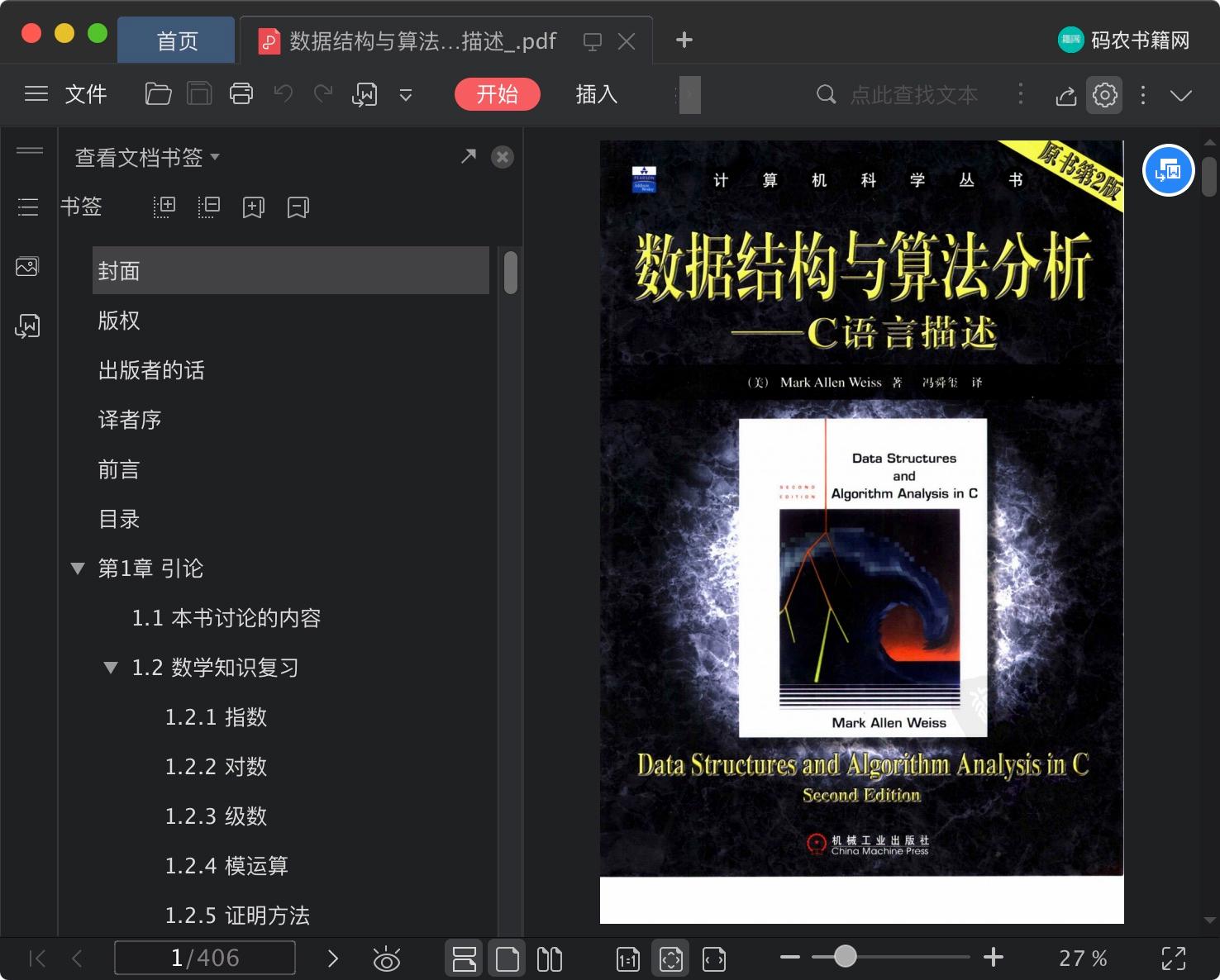
Task: Jump to 1.2.4 模运算
Action: click(227, 866)
